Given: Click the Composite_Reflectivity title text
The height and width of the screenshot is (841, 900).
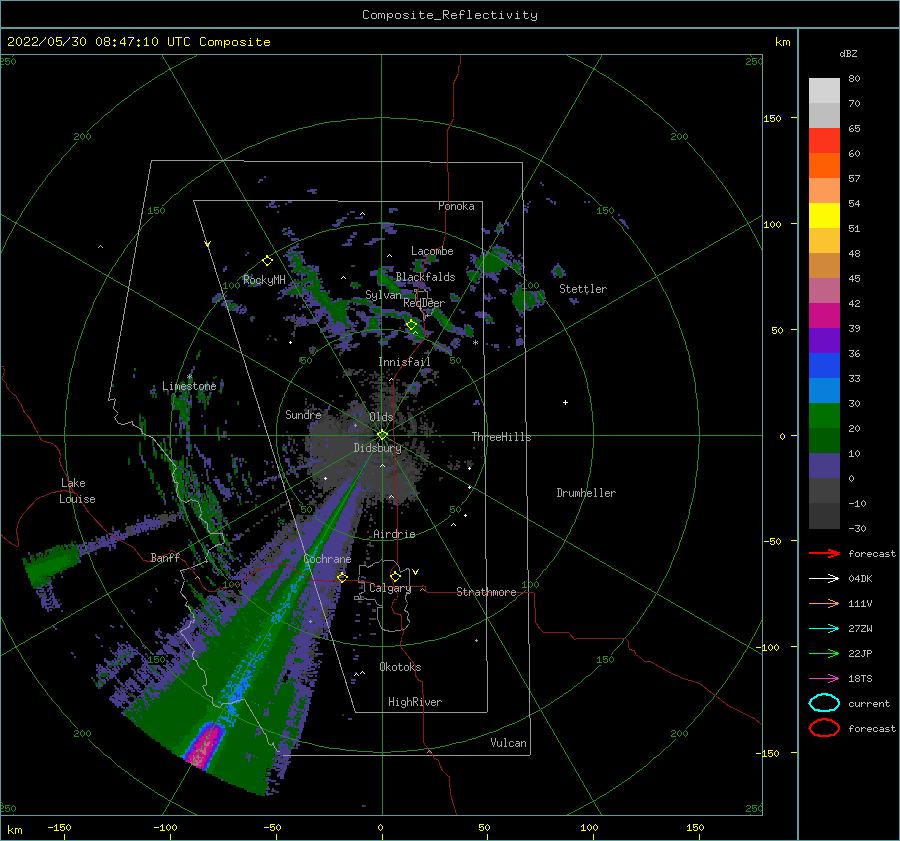Looking at the screenshot, I should 450,15.
